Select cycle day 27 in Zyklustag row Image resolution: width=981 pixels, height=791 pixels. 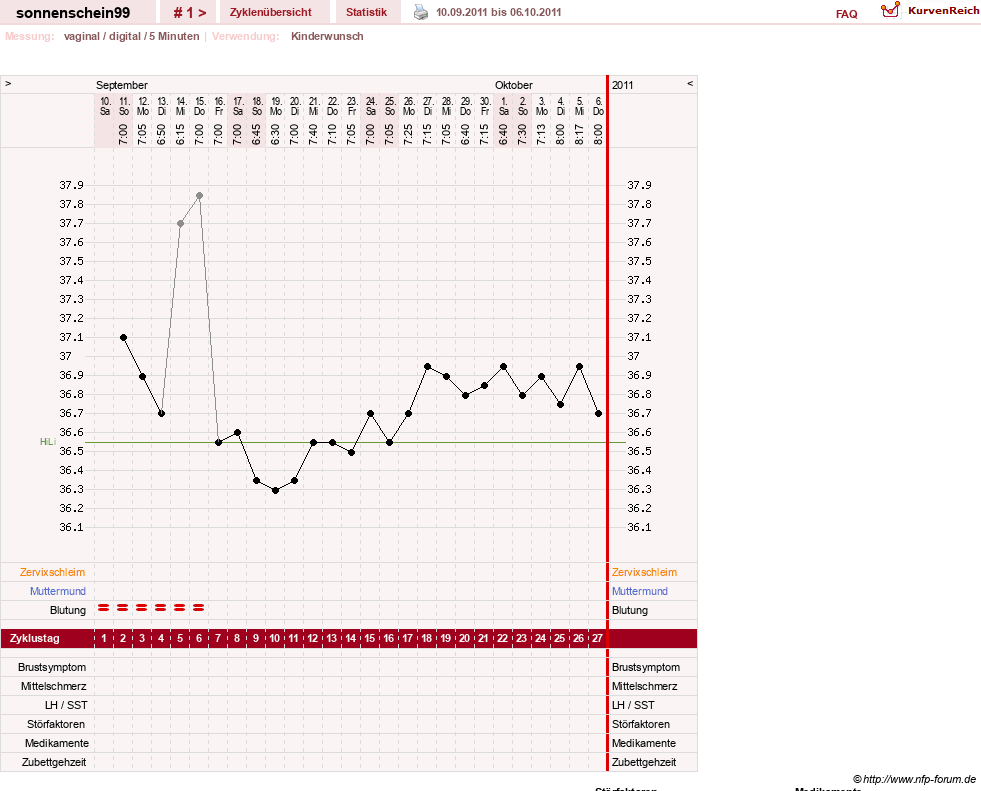pos(597,638)
